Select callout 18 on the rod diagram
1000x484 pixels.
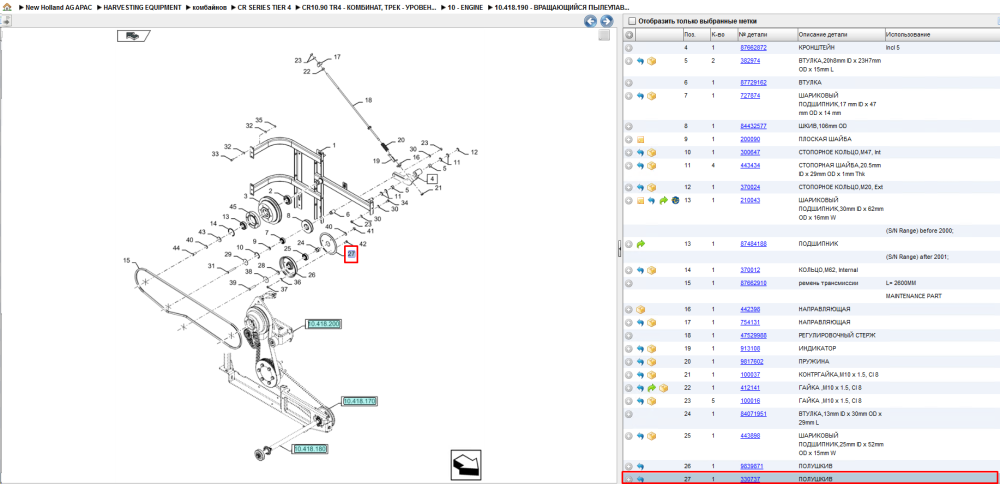pos(367,100)
